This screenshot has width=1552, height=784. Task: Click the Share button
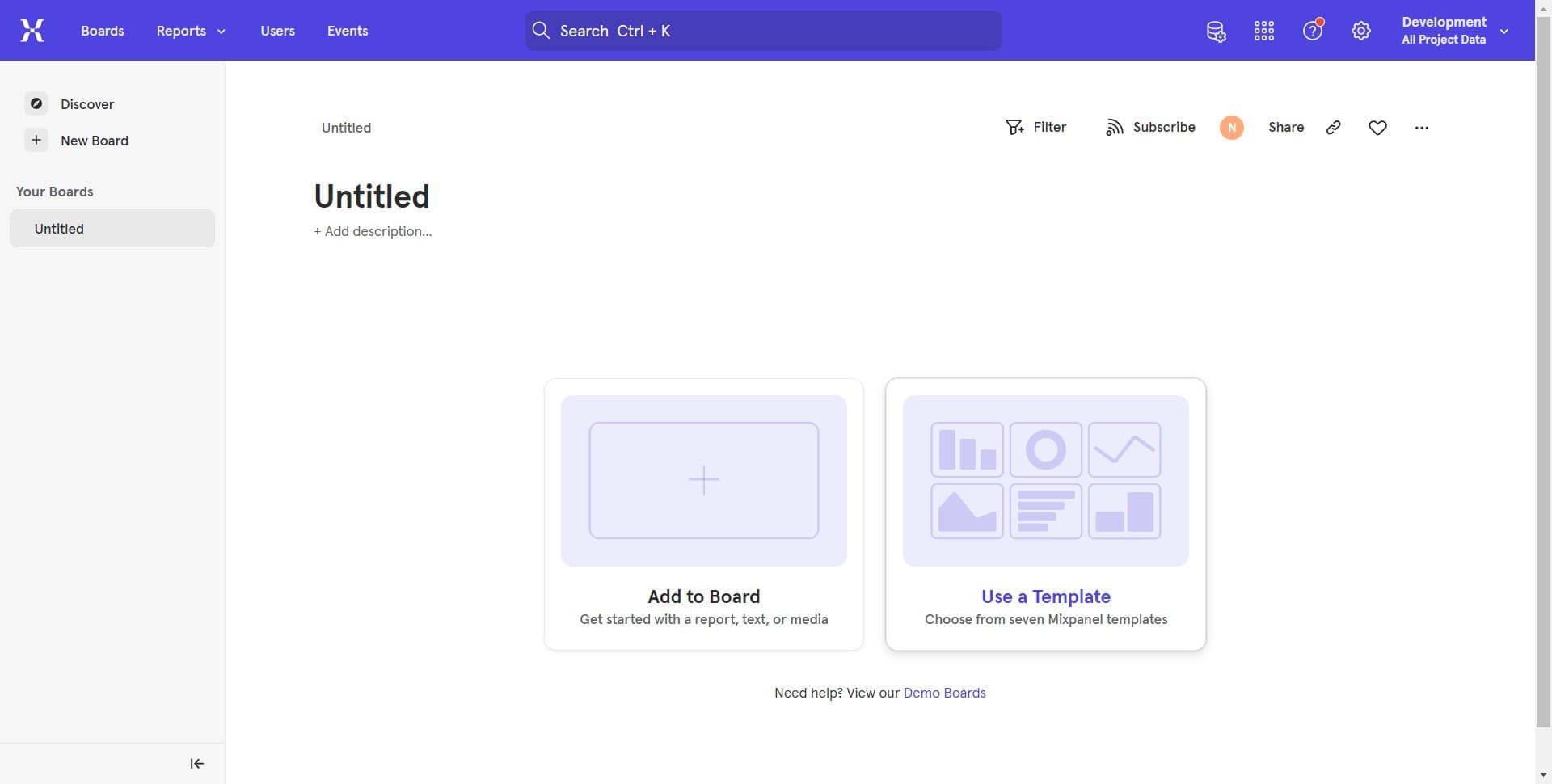click(x=1286, y=128)
